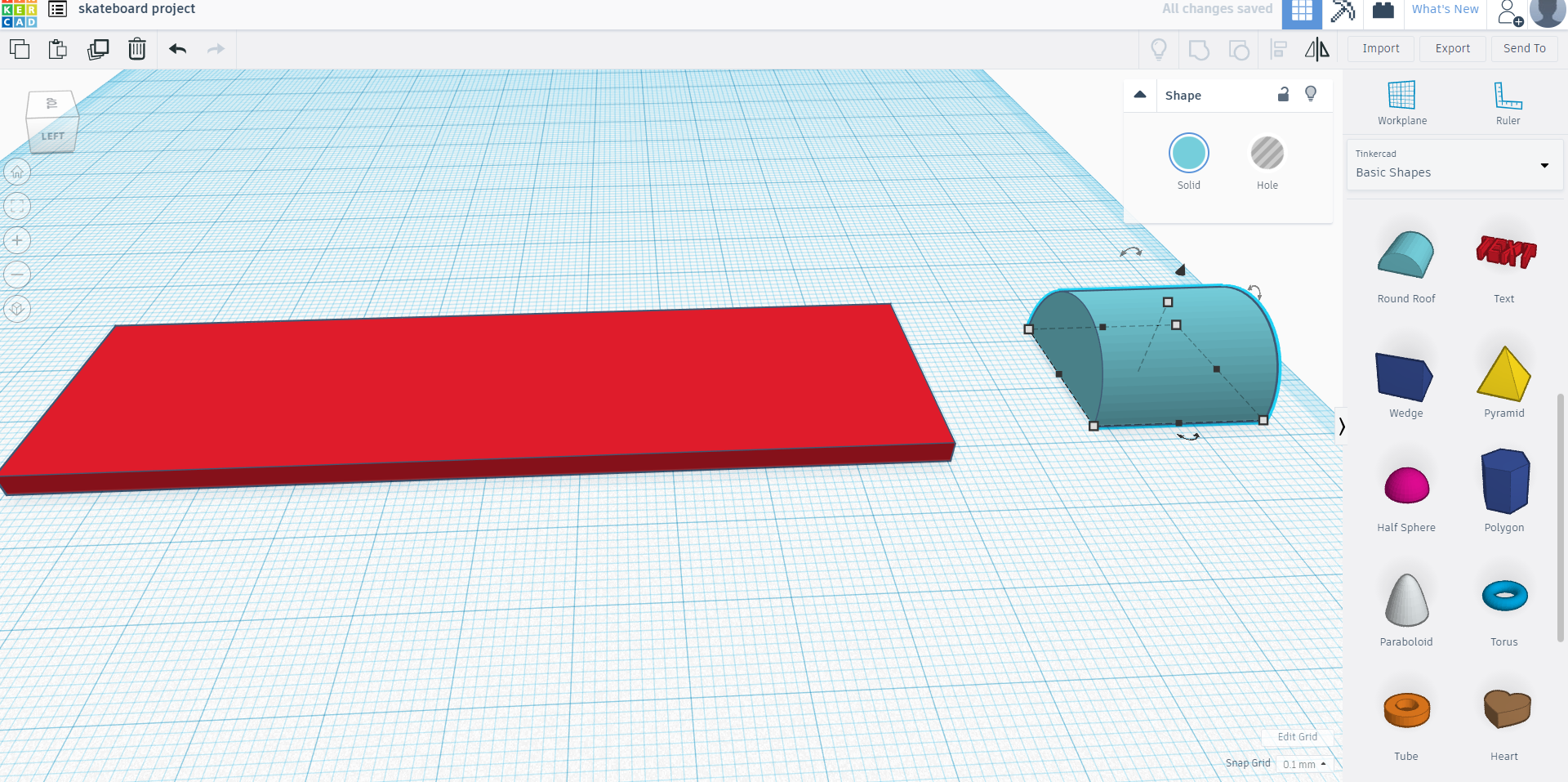
Task: Activate the Mirror tool
Action: click(1316, 50)
